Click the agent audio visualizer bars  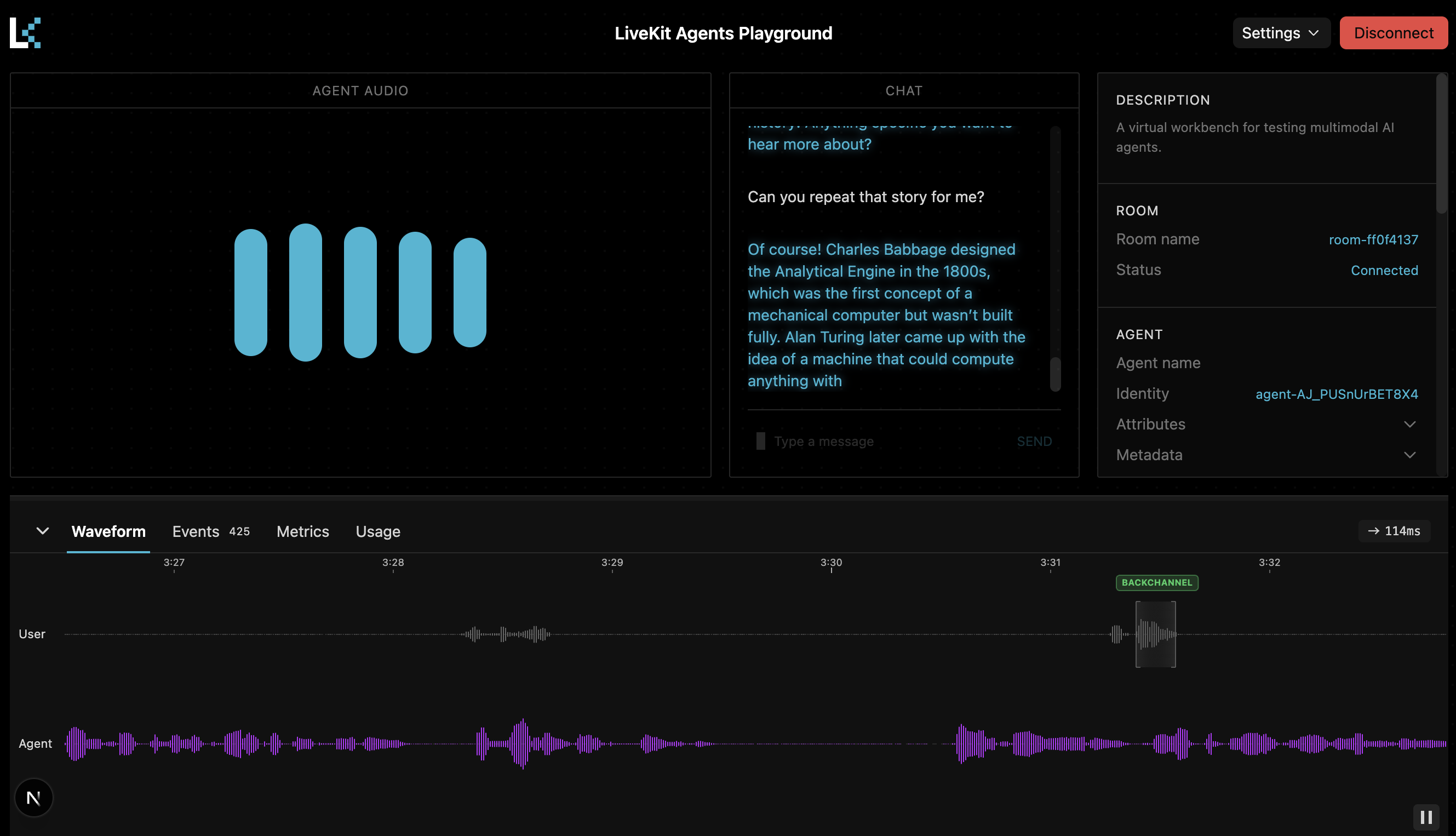(x=360, y=292)
